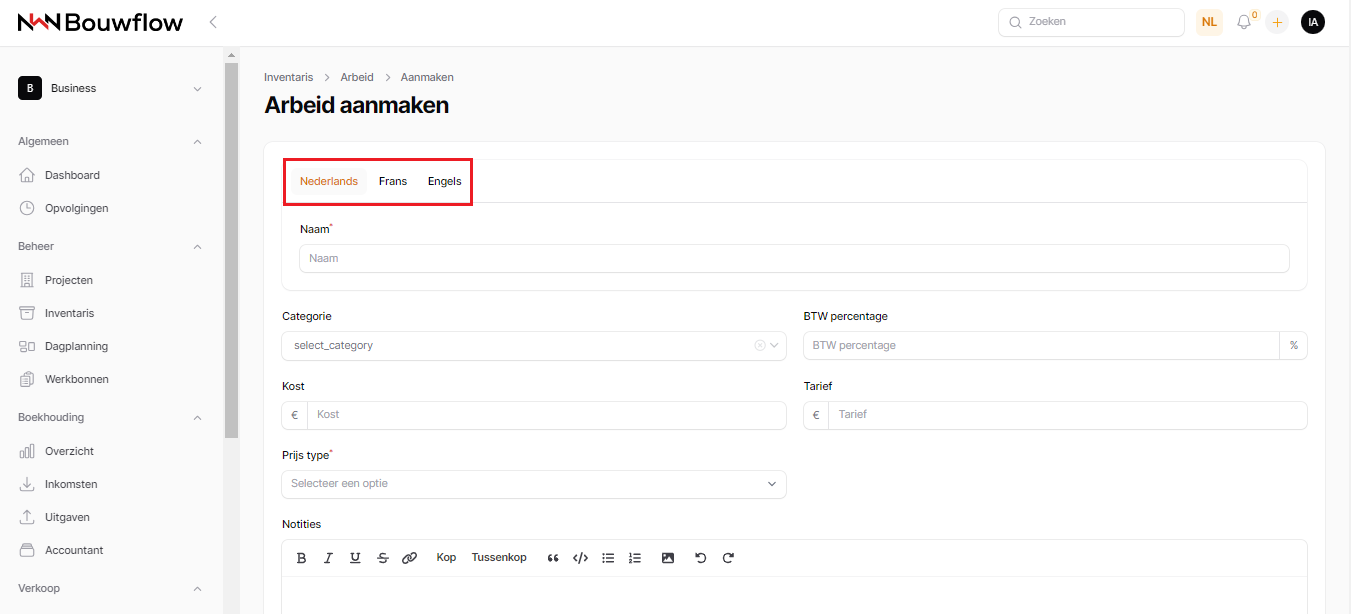Viewport: 1351px width, 614px height.
Task: Toggle strikethrough in Notities toolbar
Action: [x=382, y=558]
